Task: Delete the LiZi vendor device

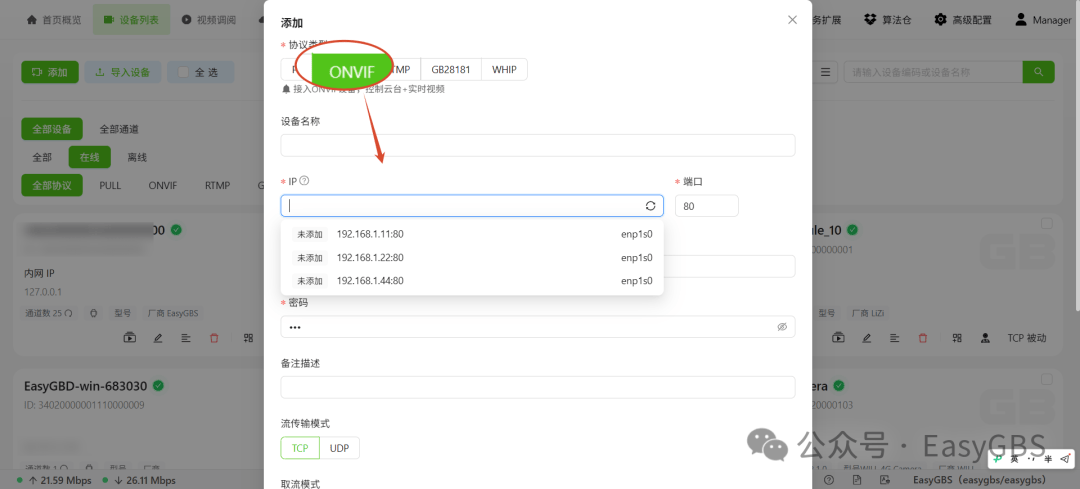Action: [x=922, y=338]
